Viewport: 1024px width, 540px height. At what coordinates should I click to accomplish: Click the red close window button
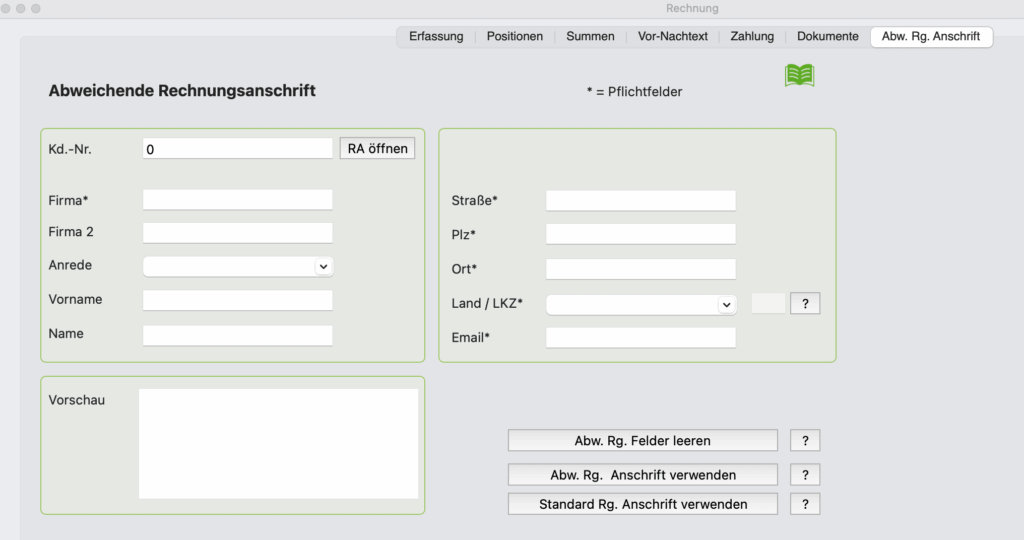point(6,8)
